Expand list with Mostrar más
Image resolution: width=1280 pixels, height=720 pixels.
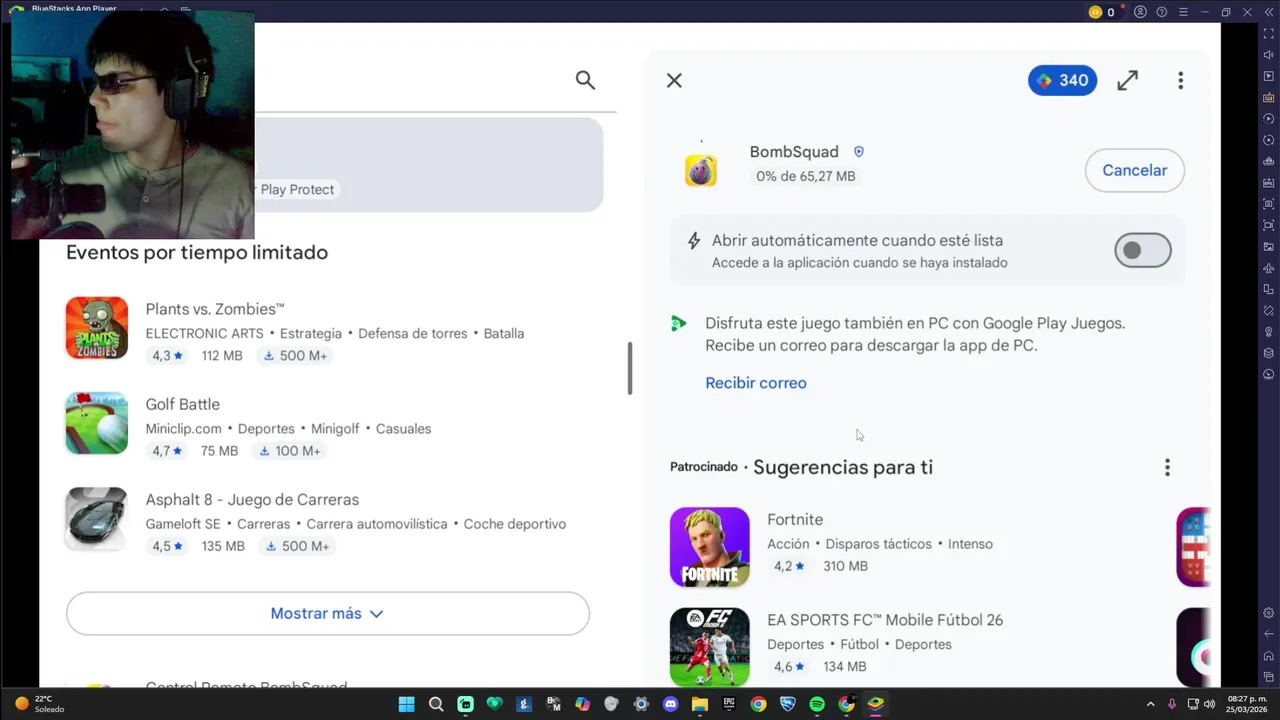click(327, 613)
